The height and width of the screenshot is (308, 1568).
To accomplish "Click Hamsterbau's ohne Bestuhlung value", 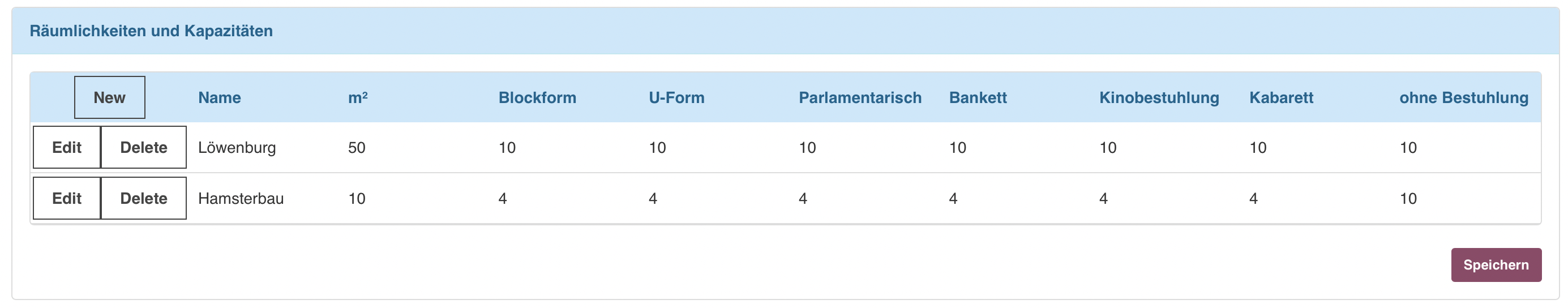I will point(1408,198).
